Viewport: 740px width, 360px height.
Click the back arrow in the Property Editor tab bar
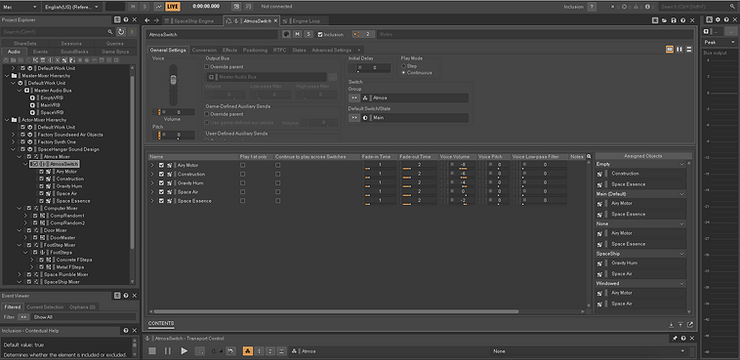[x=147, y=20]
